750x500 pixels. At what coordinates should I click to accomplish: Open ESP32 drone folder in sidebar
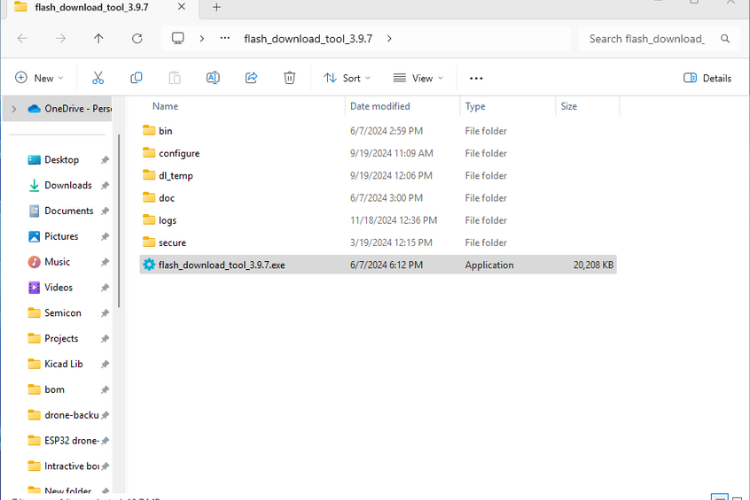pos(71,441)
